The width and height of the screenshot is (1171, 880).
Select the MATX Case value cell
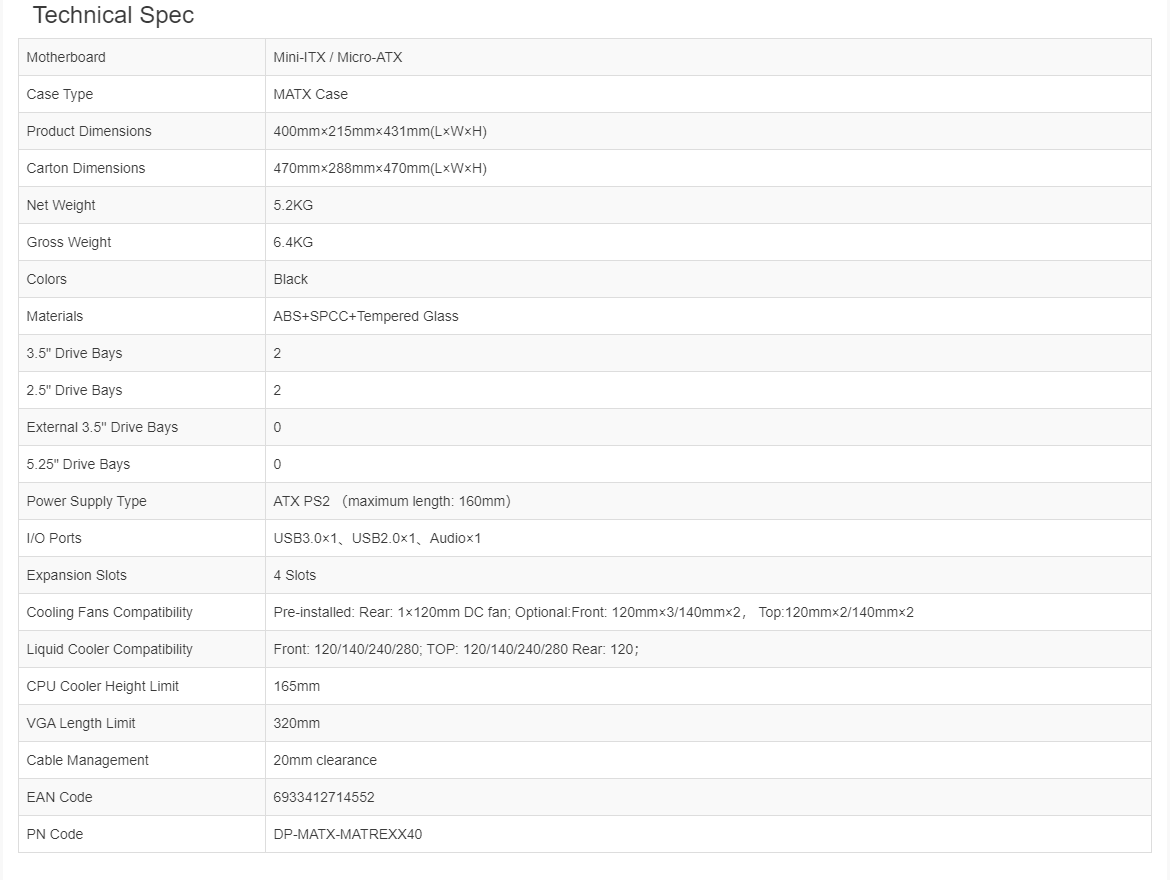708,94
